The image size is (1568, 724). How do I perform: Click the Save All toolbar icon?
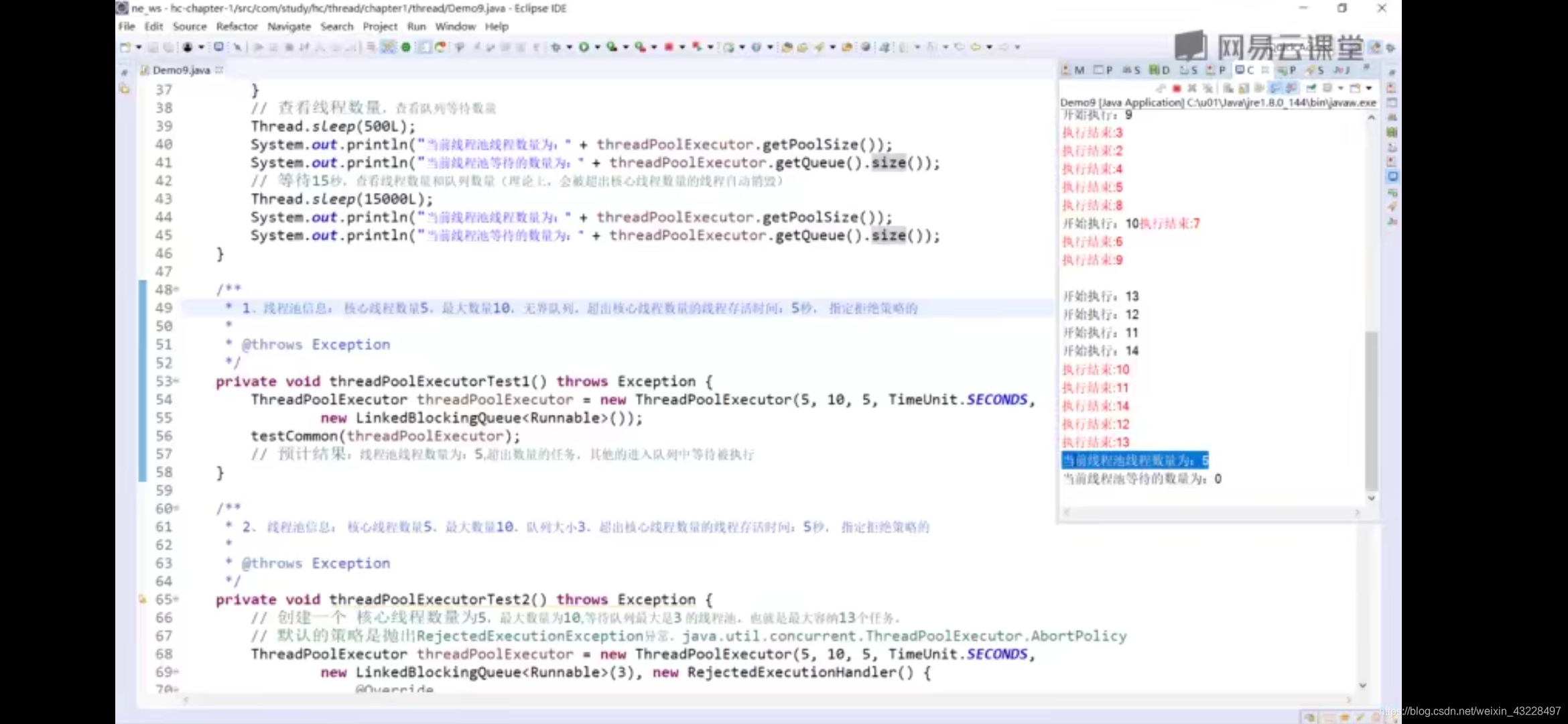[169, 47]
